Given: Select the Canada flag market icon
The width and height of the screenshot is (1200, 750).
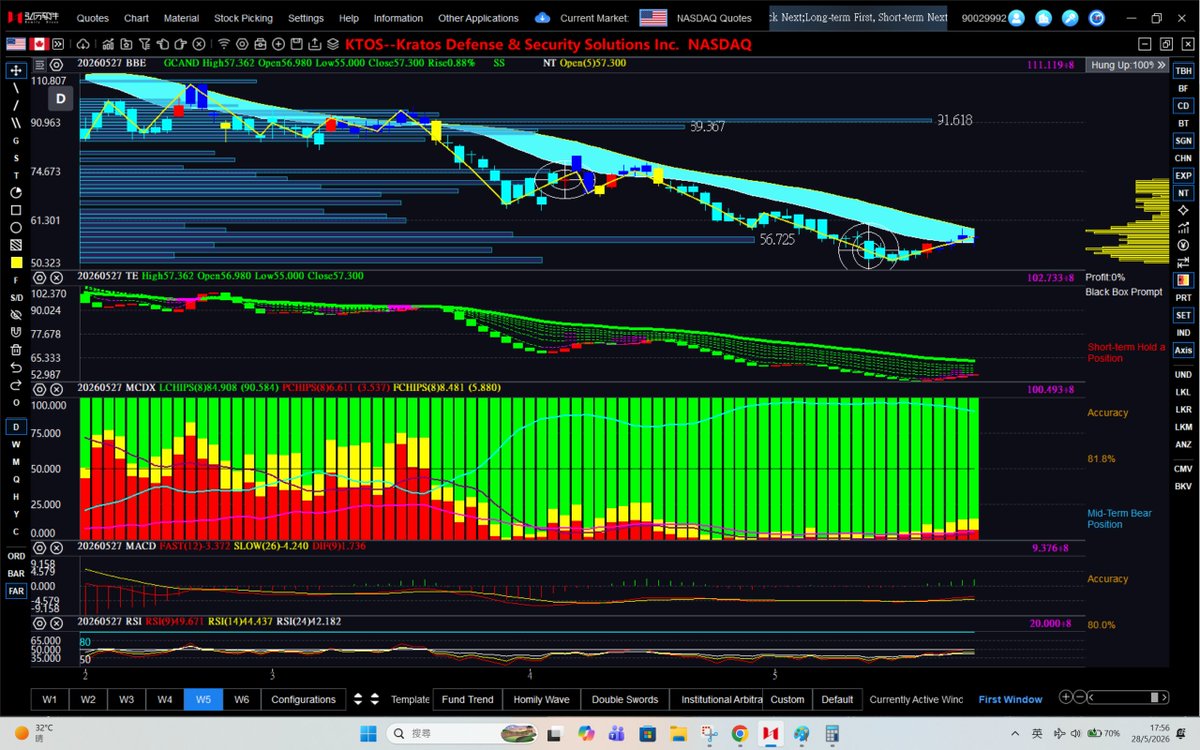Looking at the screenshot, I should click(39, 44).
